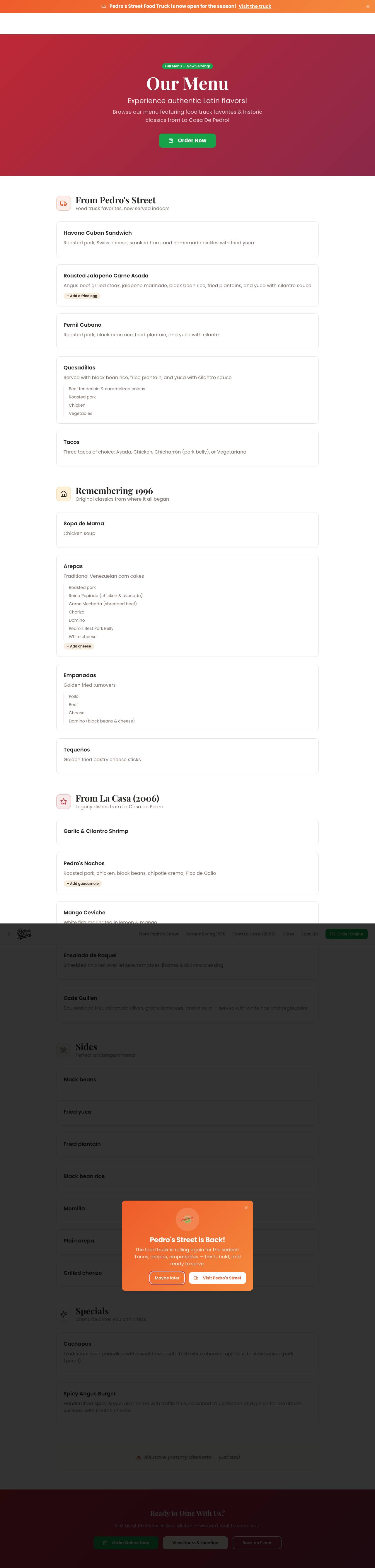The height and width of the screenshot is (1568, 375).
Task: Click the green Order Now button
Action: (187, 141)
